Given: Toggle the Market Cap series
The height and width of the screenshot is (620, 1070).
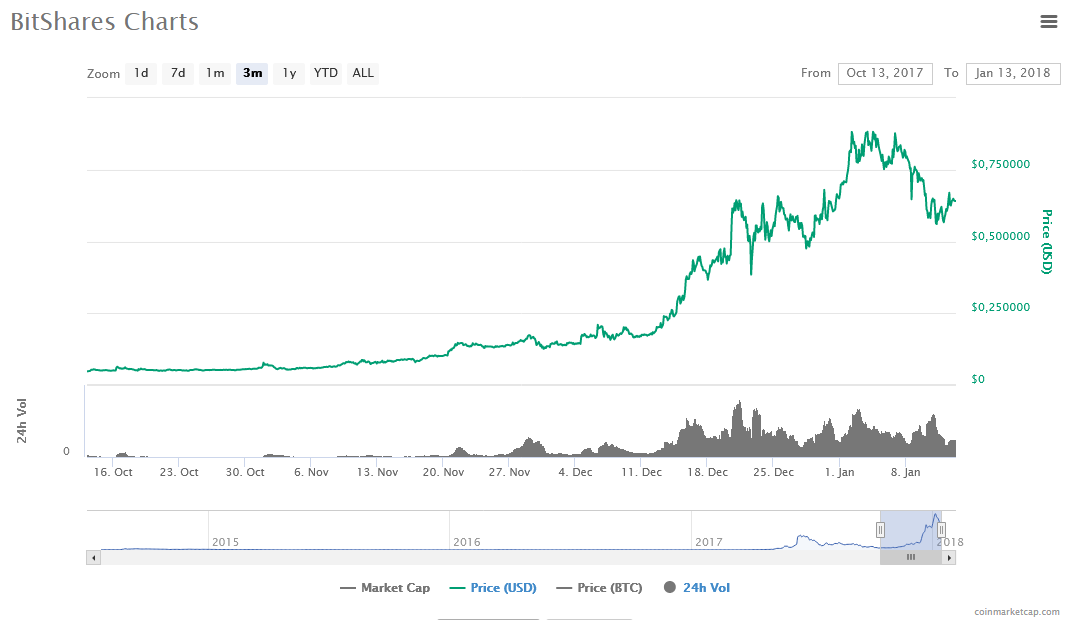Looking at the screenshot, I should pyautogui.click(x=386, y=588).
